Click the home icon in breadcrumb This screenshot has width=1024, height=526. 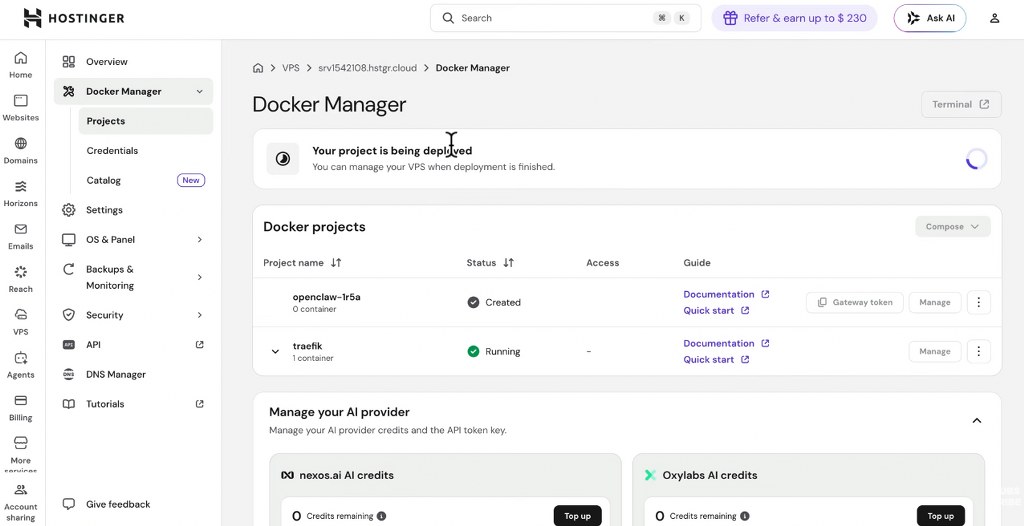pos(258,68)
